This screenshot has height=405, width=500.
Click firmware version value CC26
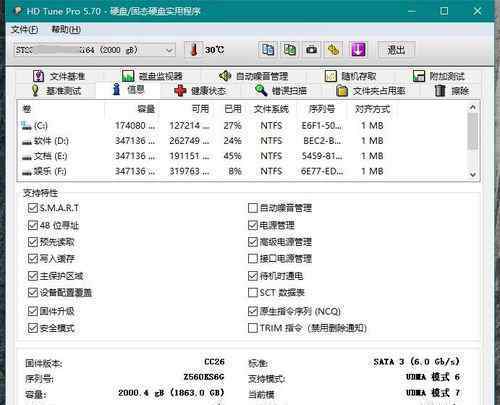click(214, 362)
